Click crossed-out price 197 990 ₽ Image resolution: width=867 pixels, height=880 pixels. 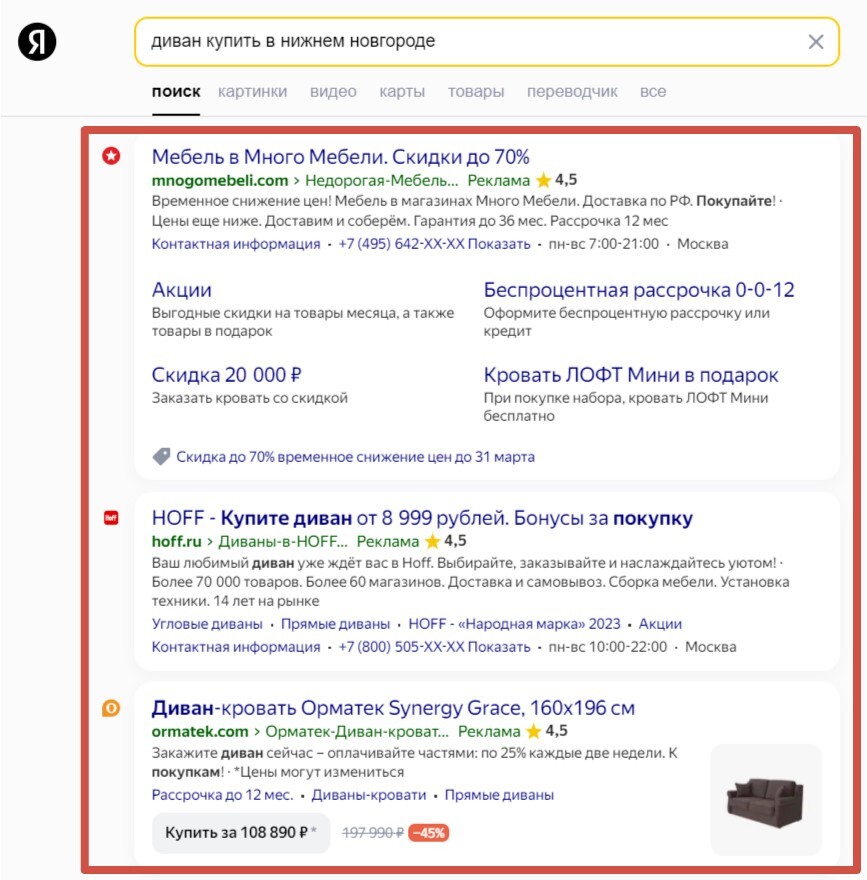pyautogui.click(x=373, y=833)
